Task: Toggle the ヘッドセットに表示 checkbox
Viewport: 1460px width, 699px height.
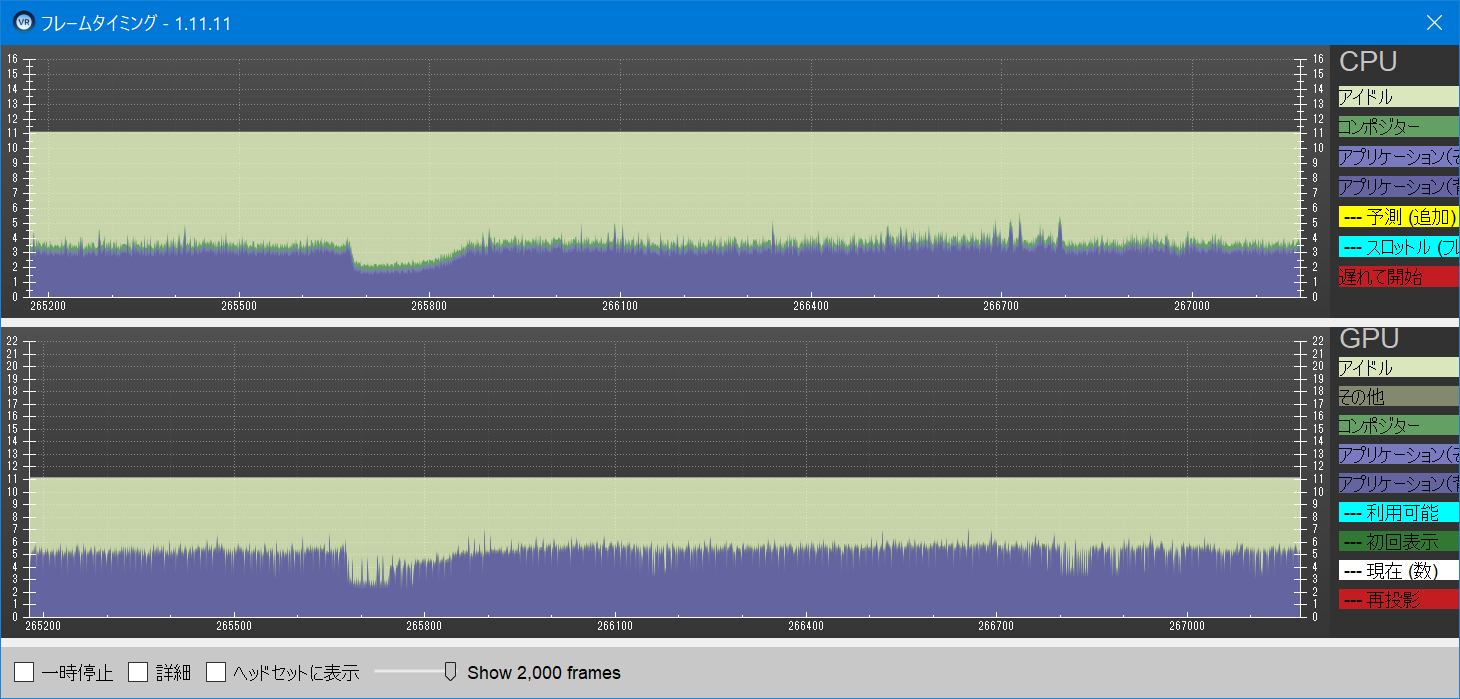Action: [x=216, y=672]
